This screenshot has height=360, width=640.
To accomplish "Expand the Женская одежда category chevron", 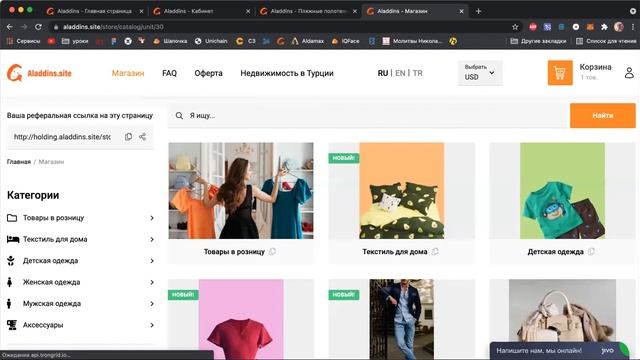I will click(152, 282).
